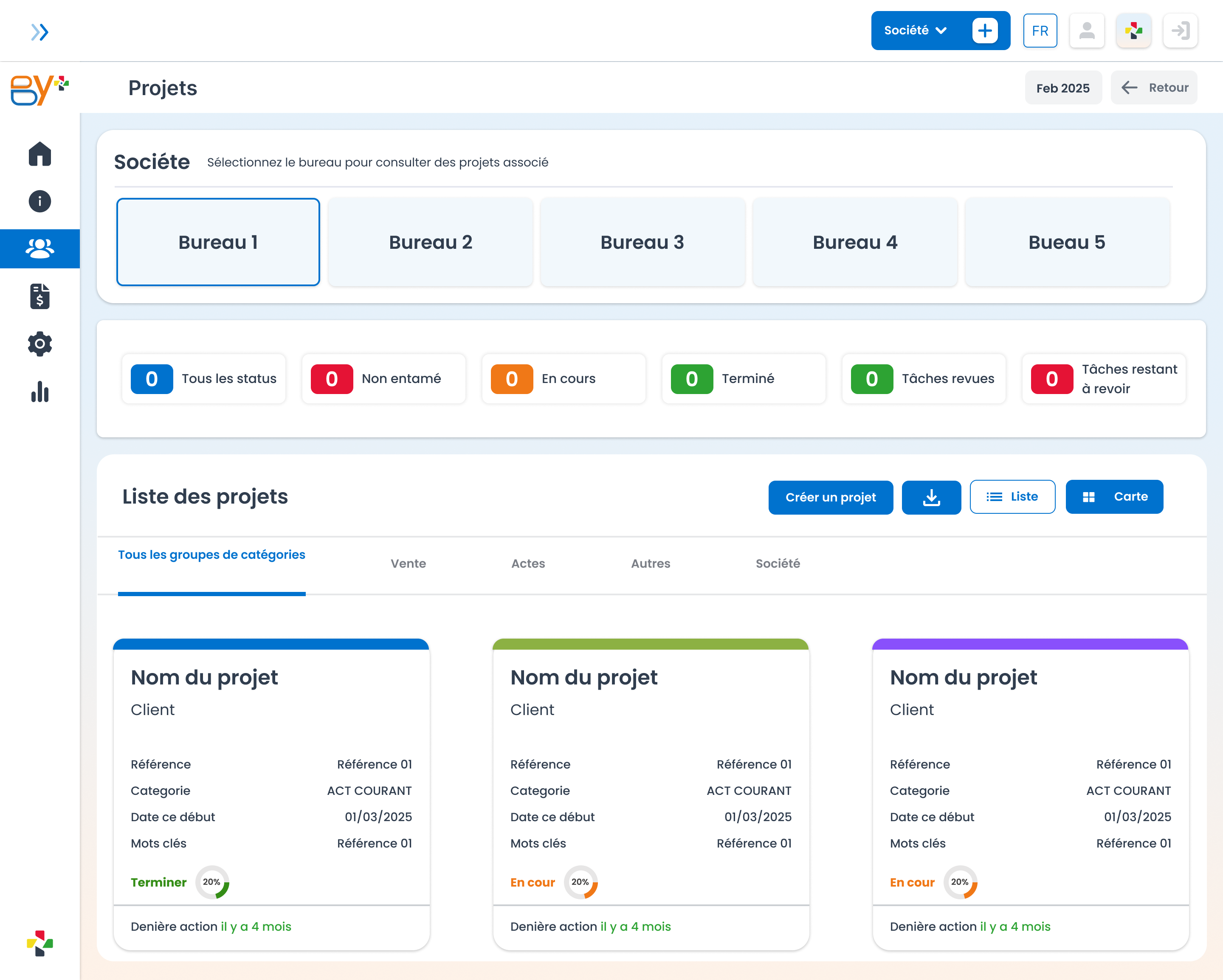Change language with FR button

(1040, 31)
